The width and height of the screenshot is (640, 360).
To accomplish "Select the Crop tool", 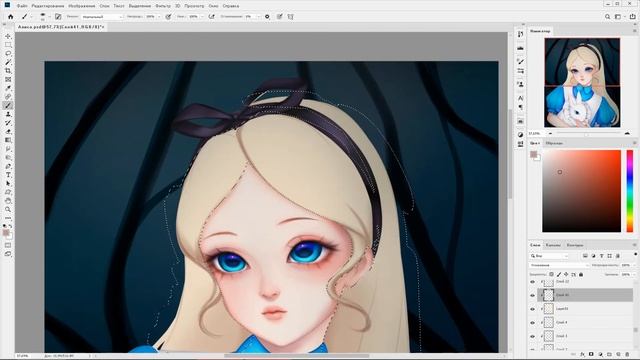I will [x=8, y=71].
